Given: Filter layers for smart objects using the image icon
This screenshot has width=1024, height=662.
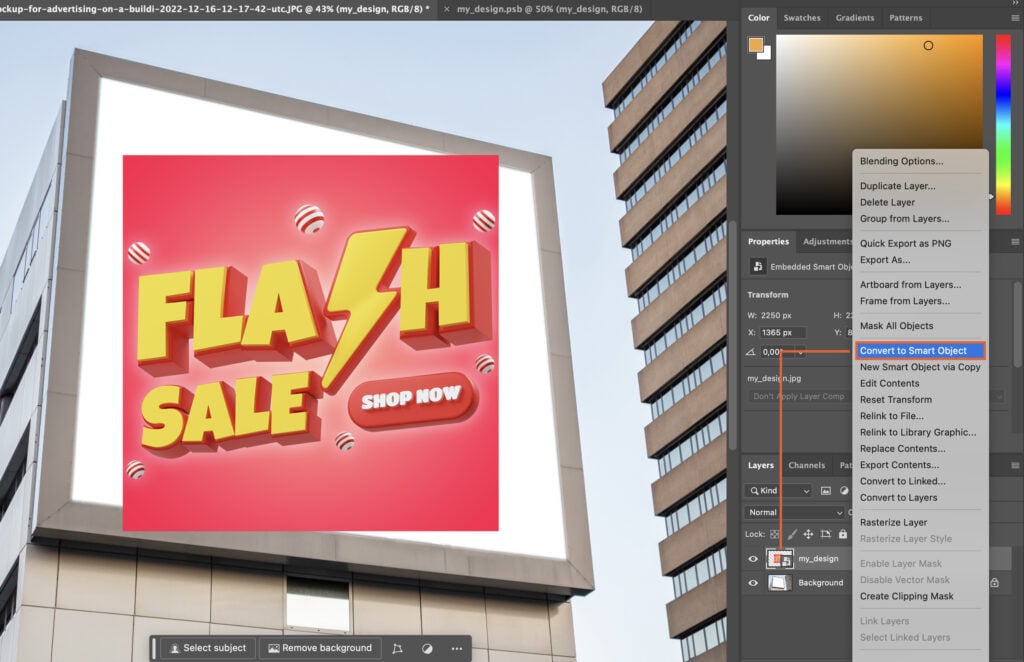Looking at the screenshot, I should pyautogui.click(x=826, y=490).
